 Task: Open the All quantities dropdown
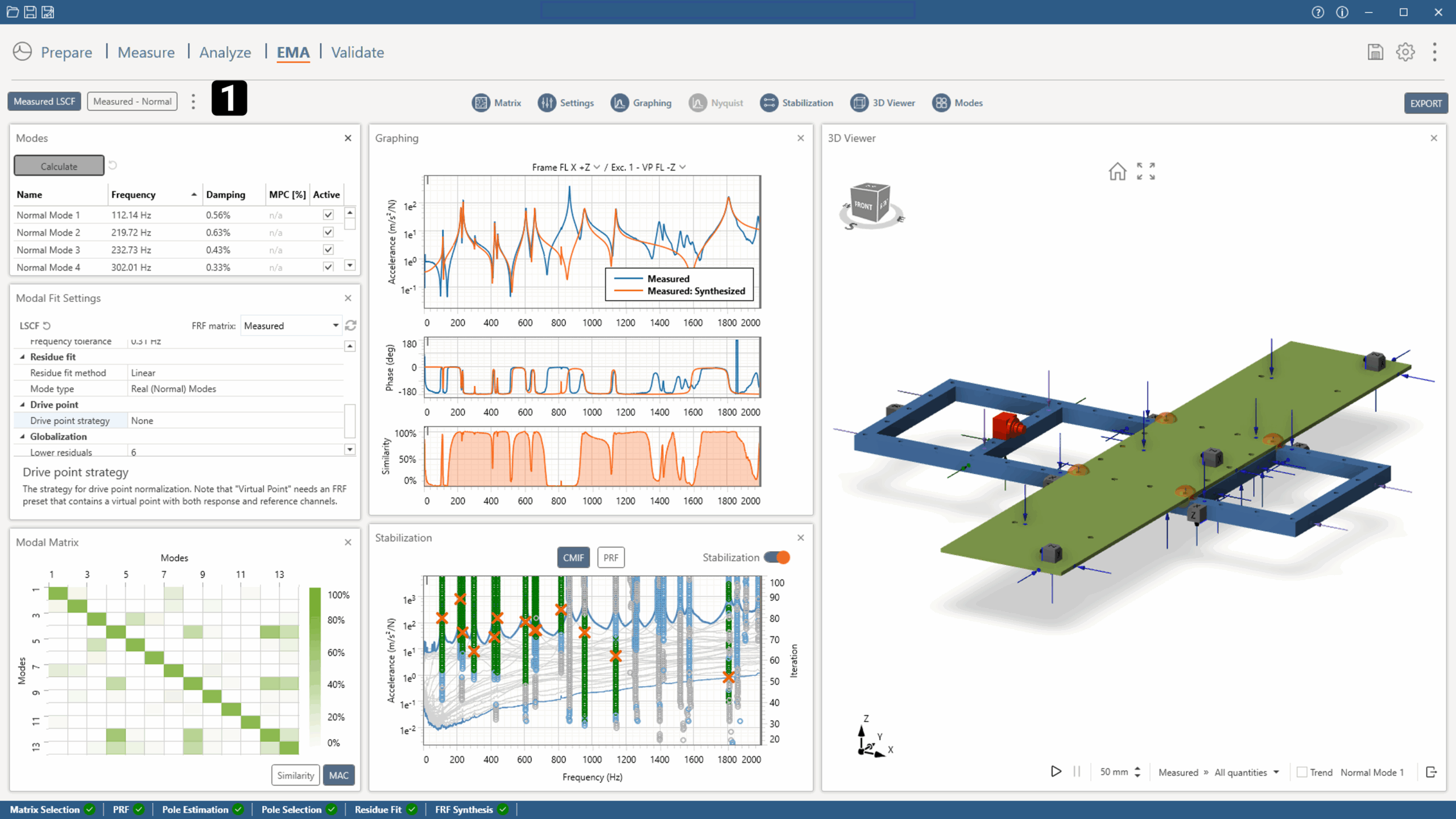click(1247, 772)
